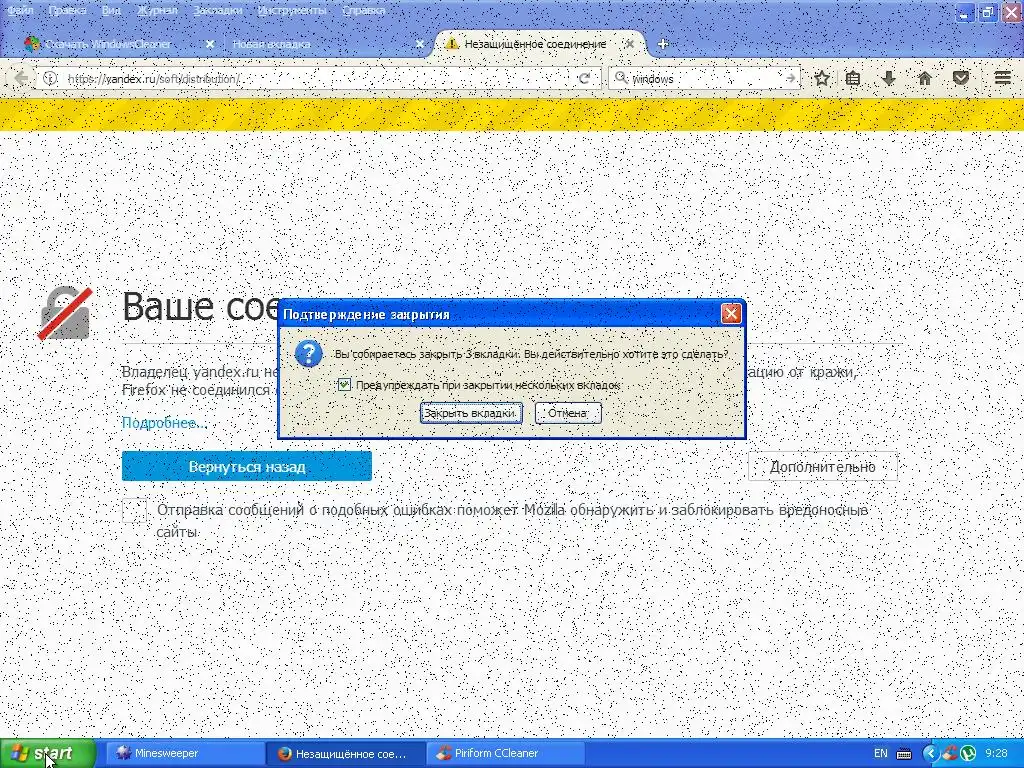Viewport: 1024px width, 768px height.
Task: Toggle Предупреждать при закрытии нескольких вкладок checkbox
Action: 344,385
